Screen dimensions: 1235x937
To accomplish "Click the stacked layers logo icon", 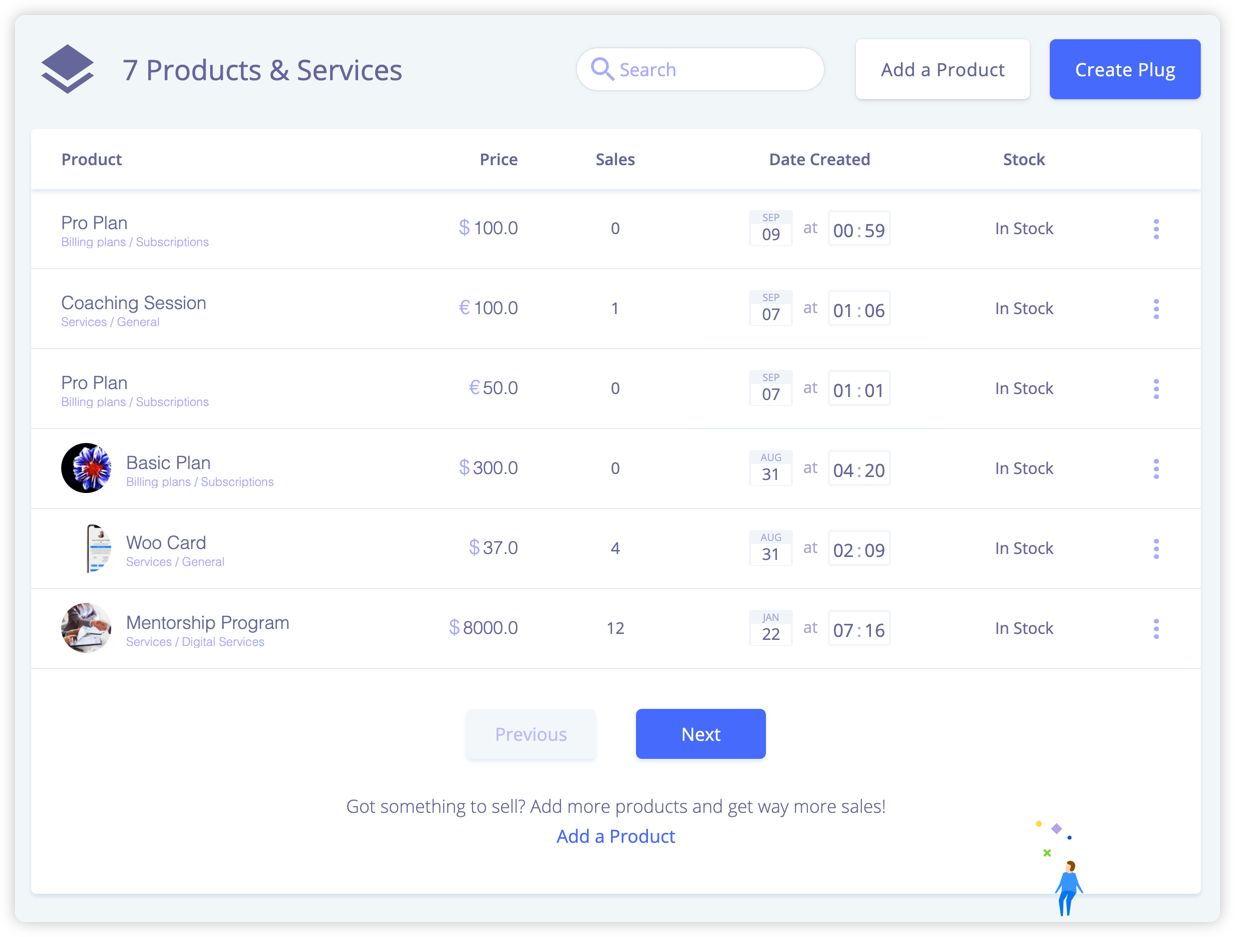I will tap(67, 70).
